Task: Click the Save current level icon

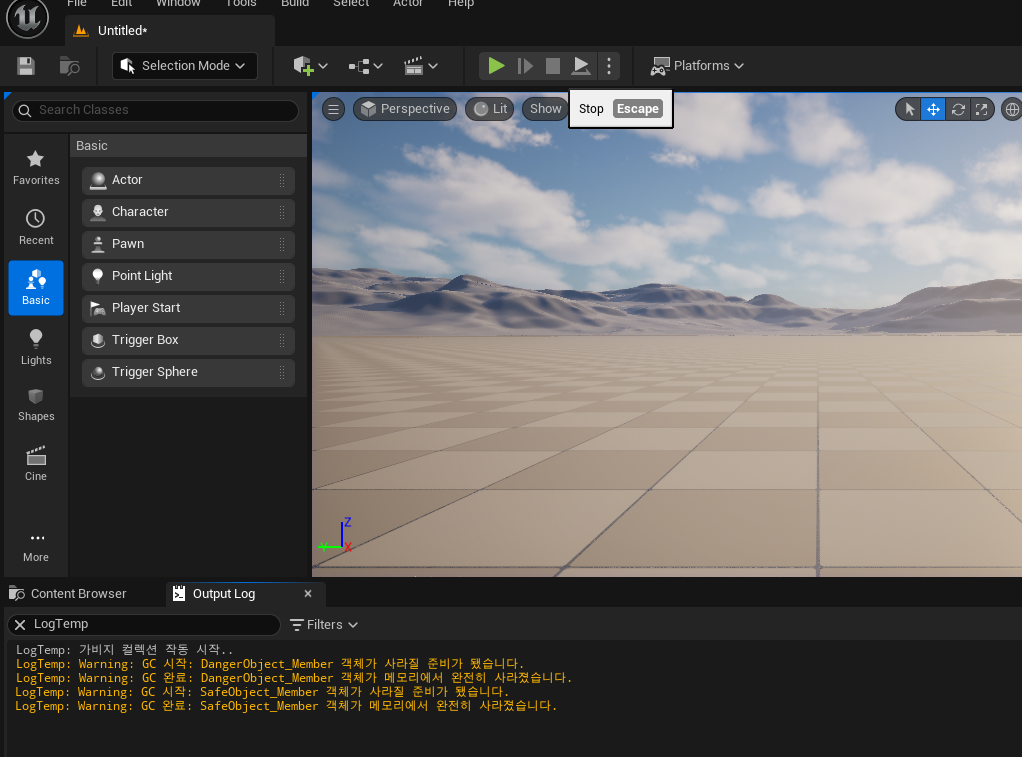Action: pos(25,66)
